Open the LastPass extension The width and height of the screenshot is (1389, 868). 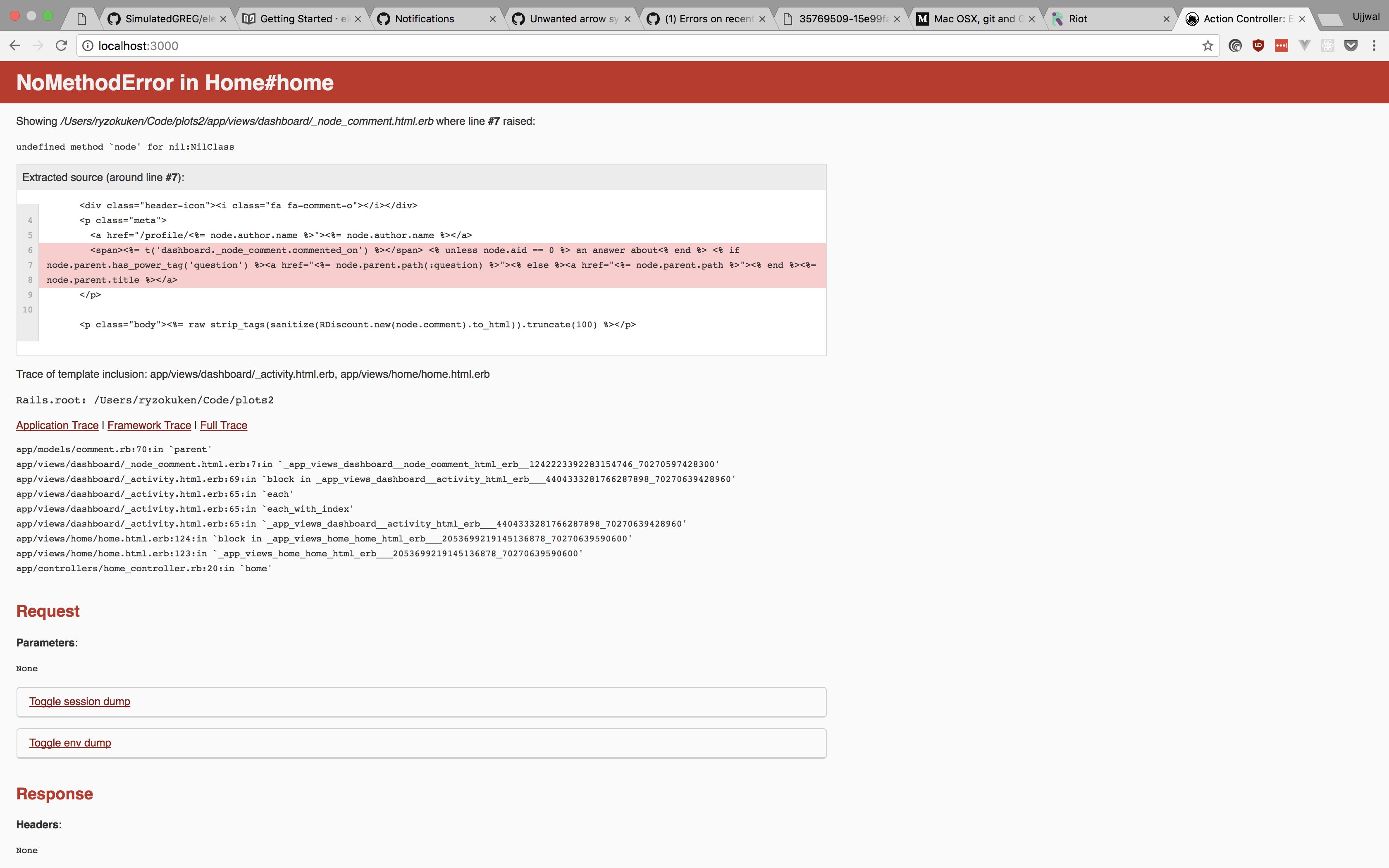pos(1282,45)
